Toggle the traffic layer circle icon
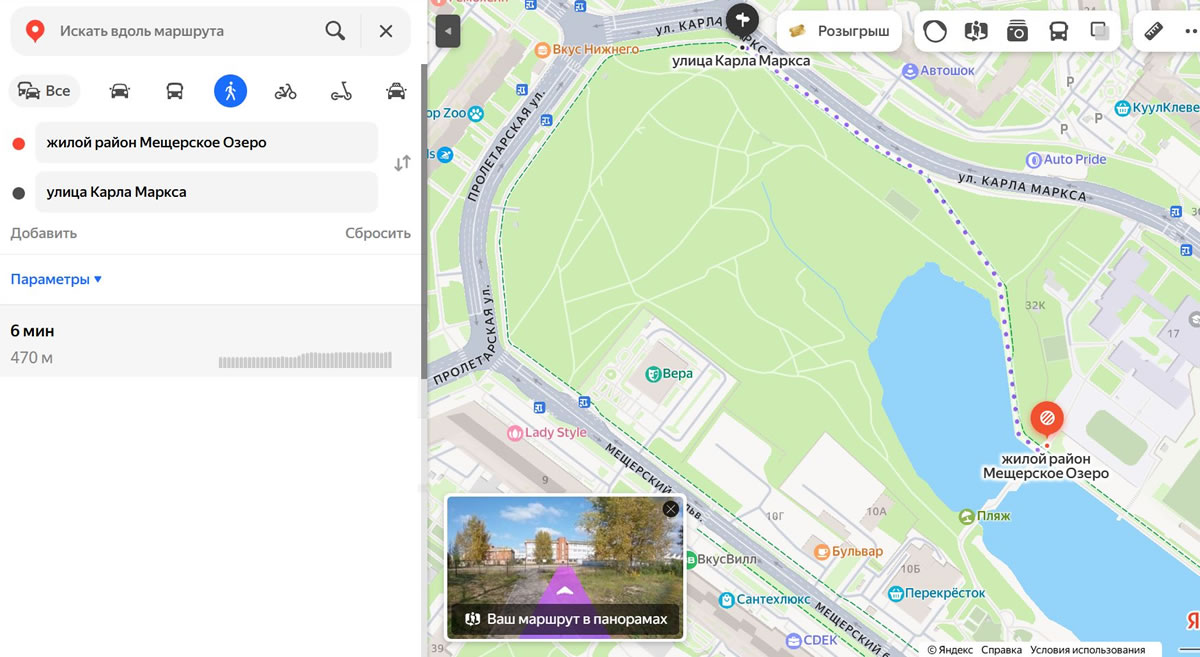Viewport: 1200px width, 657px height. pos(935,31)
